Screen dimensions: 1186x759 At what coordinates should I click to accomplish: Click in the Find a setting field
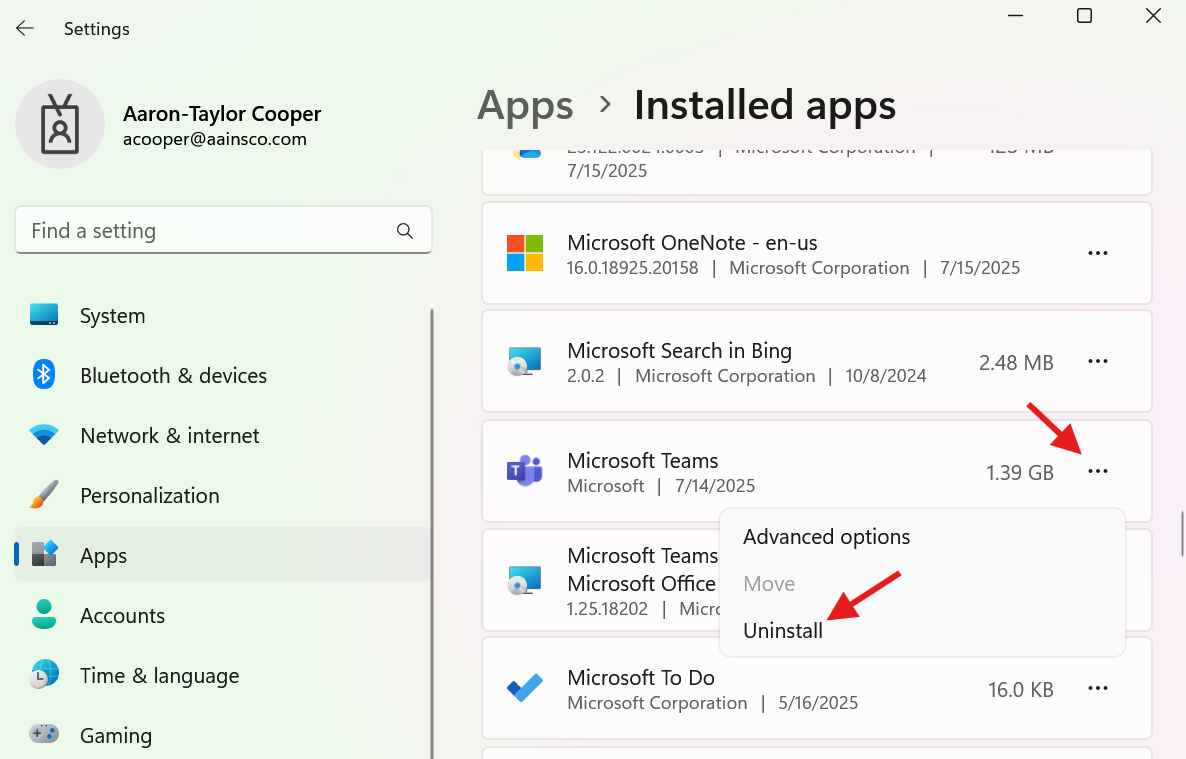(x=200, y=231)
